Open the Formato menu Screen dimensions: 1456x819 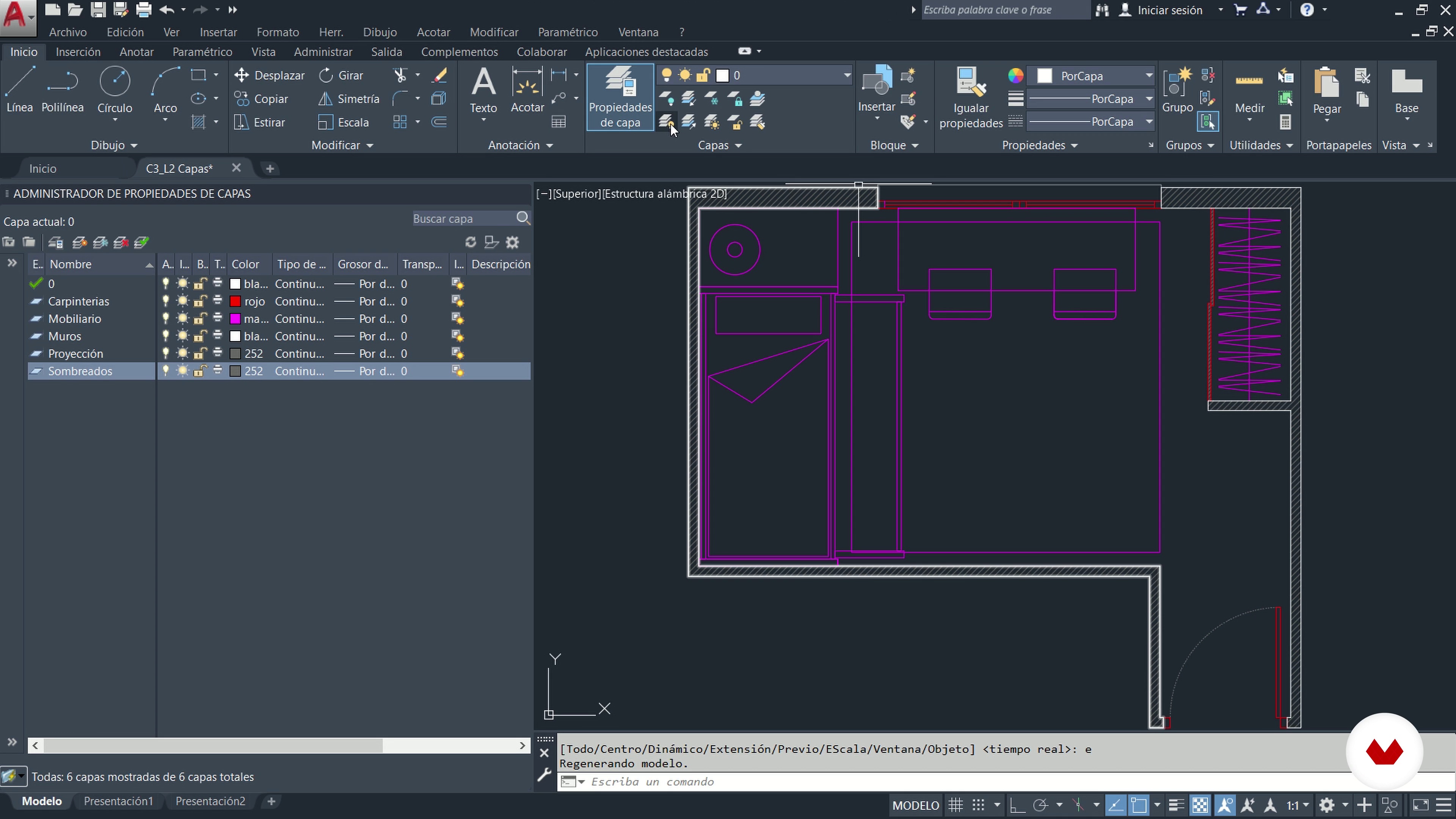point(278,32)
